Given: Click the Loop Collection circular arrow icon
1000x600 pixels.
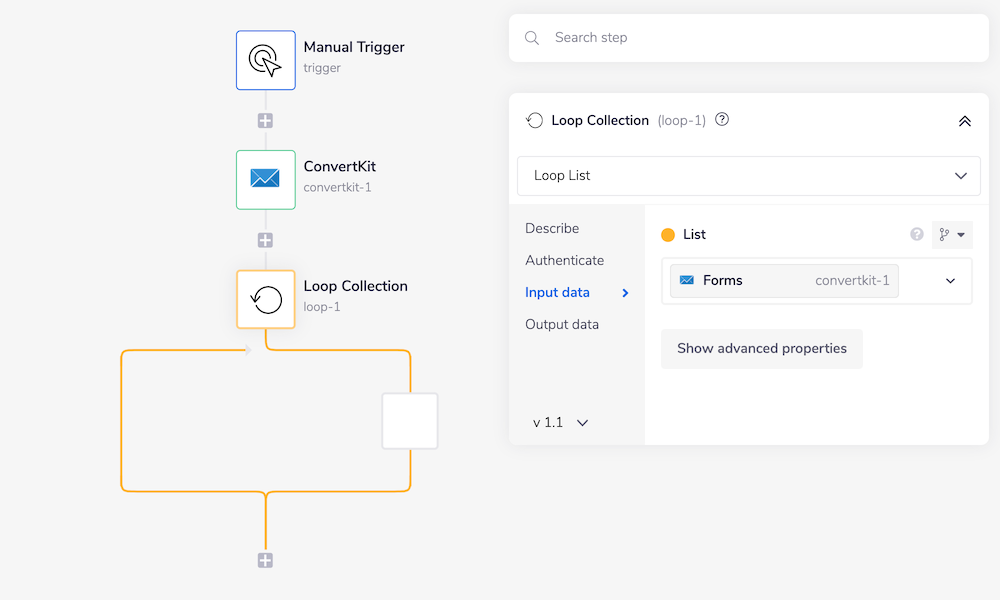Looking at the screenshot, I should tap(265, 299).
